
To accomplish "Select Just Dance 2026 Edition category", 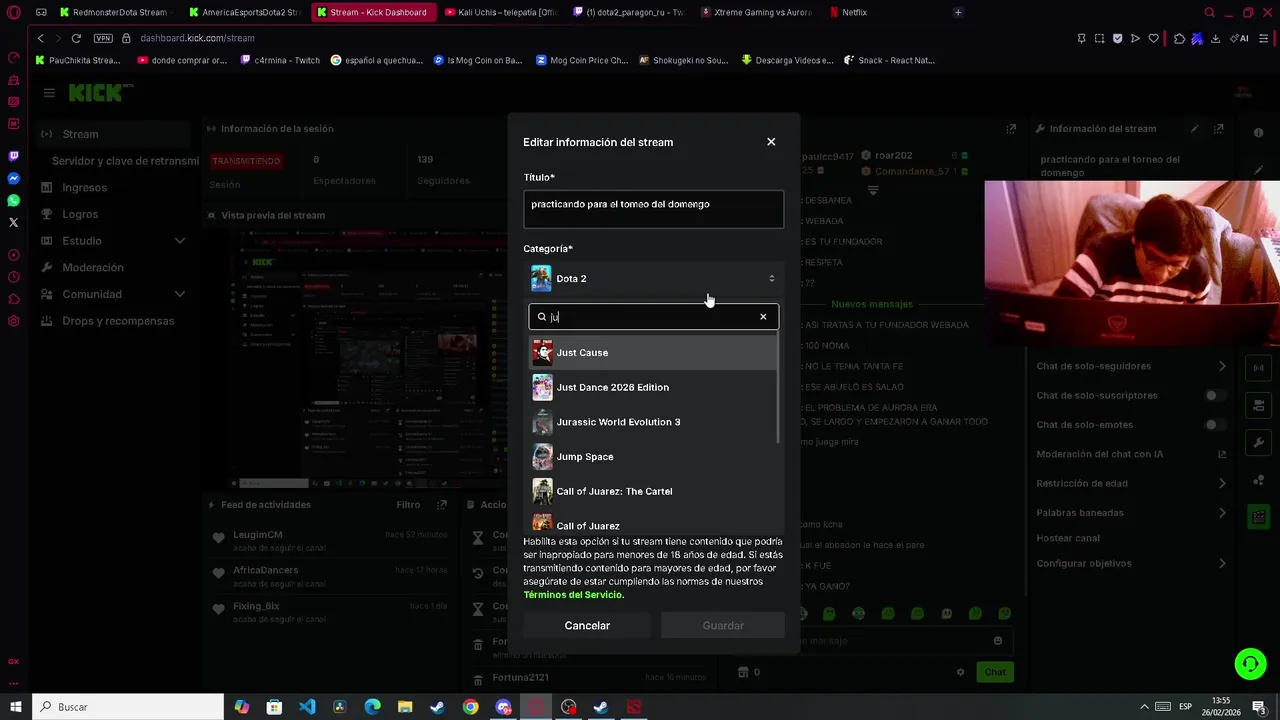I will tap(653, 387).
